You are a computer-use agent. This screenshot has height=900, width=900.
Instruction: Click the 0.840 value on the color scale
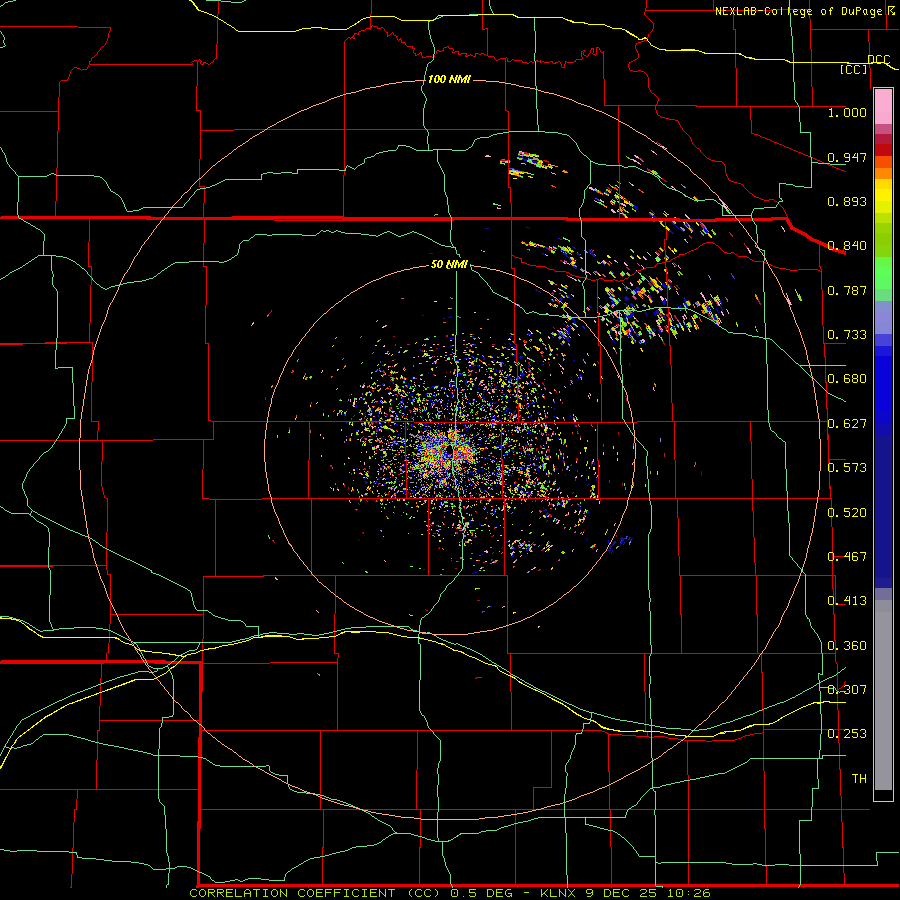847,246
